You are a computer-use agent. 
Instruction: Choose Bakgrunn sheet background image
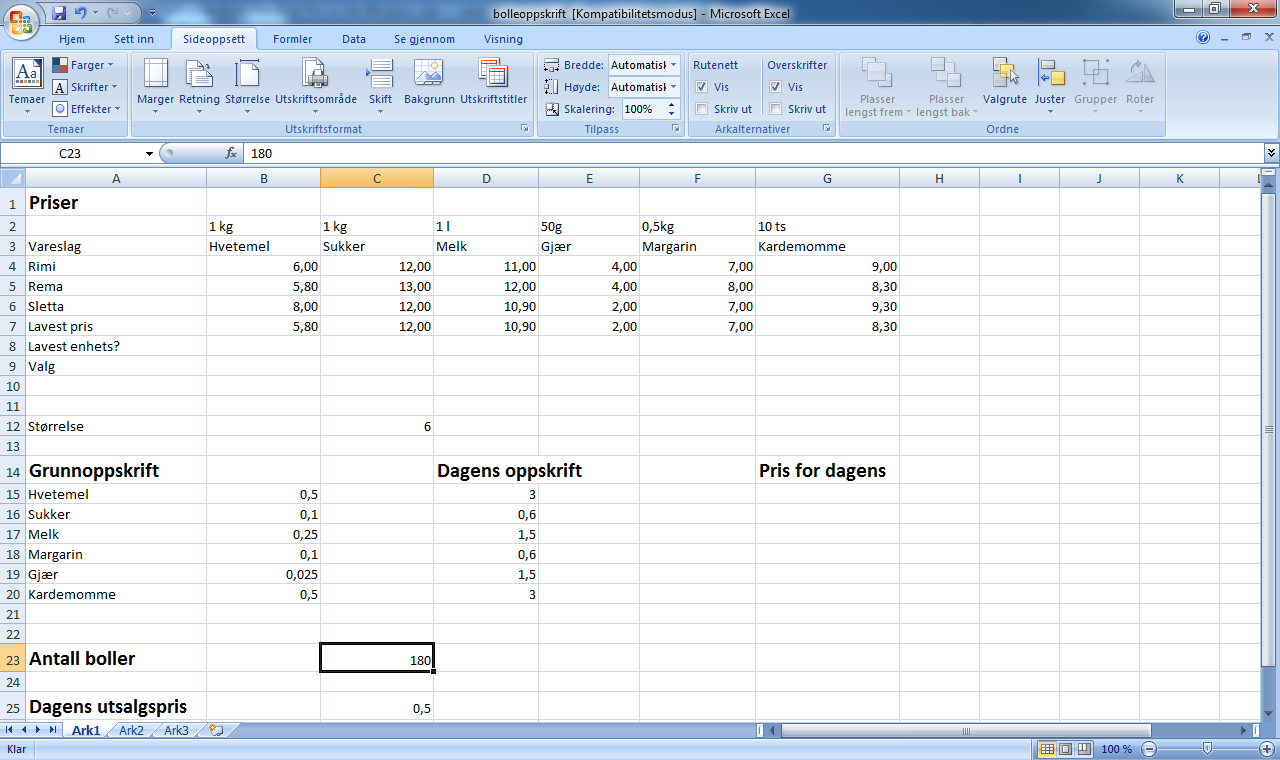pyautogui.click(x=429, y=82)
